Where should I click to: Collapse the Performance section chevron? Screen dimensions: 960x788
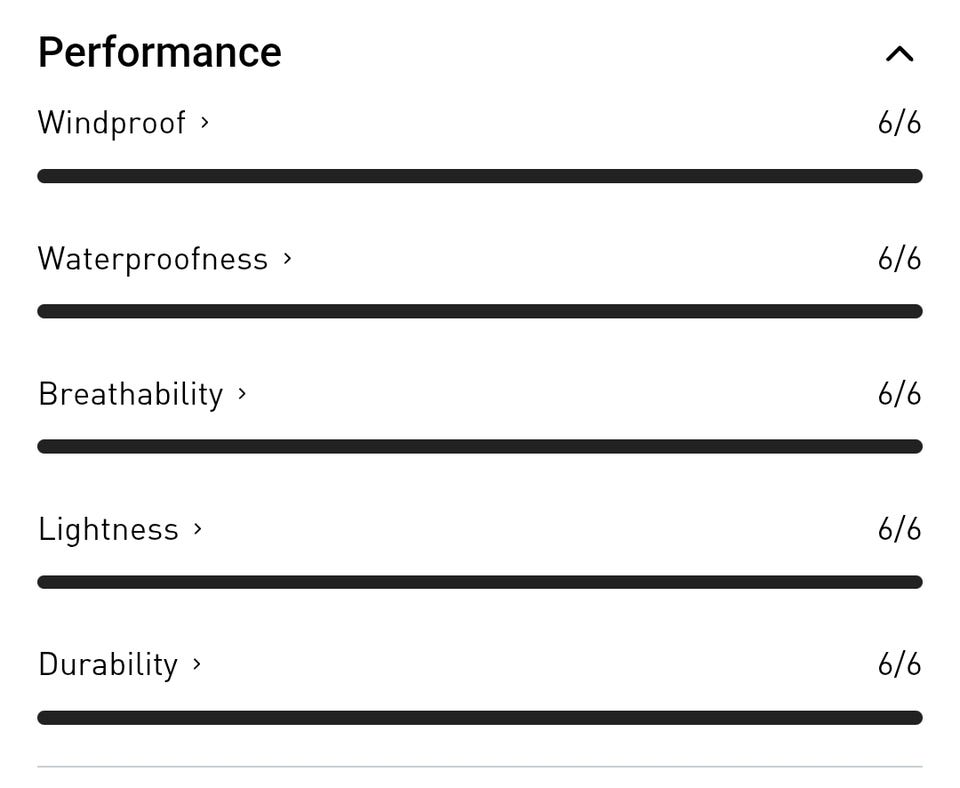pyautogui.click(x=899, y=54)
